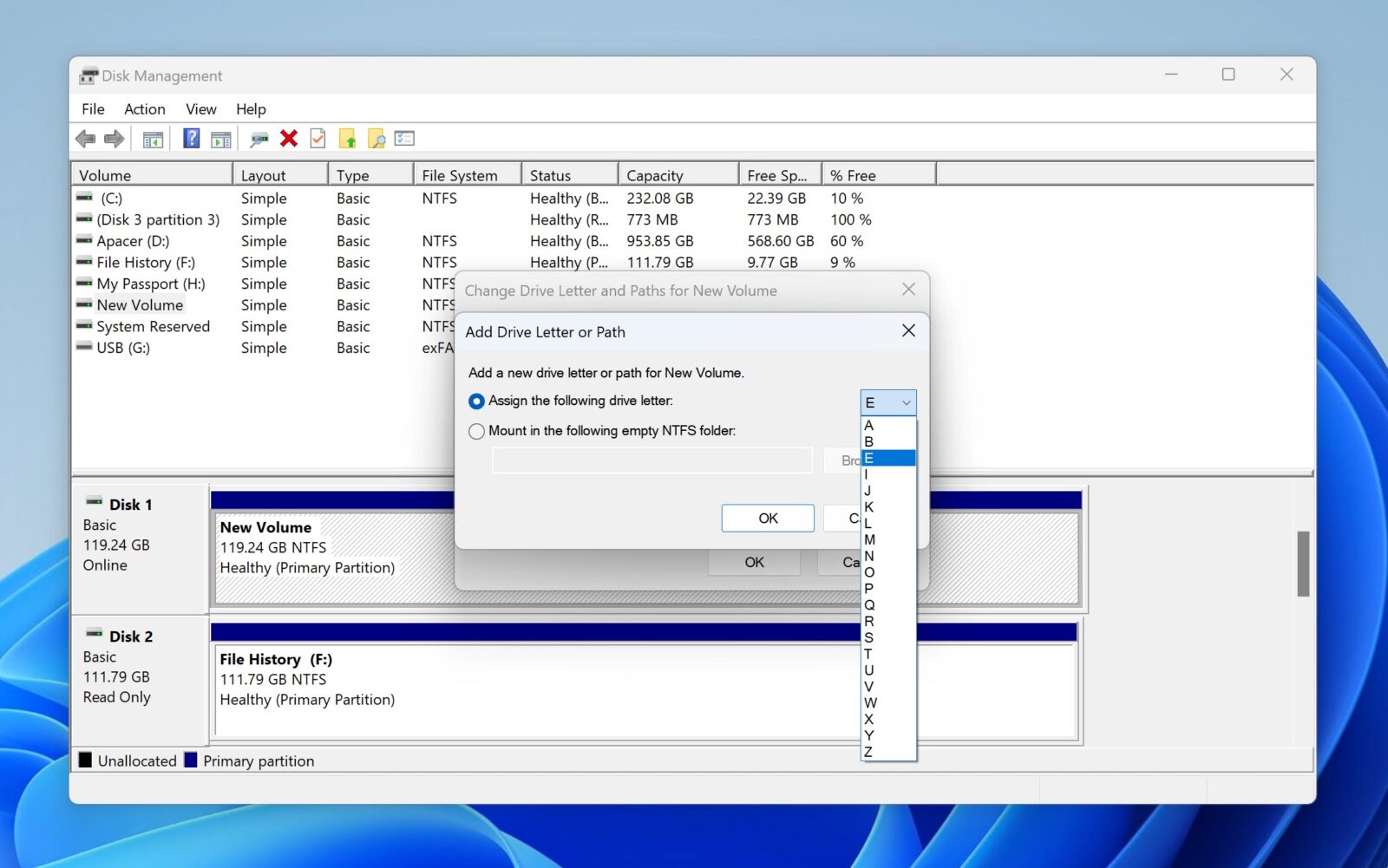Click the Back navigation arrow in the toolbar

(85, 139)
